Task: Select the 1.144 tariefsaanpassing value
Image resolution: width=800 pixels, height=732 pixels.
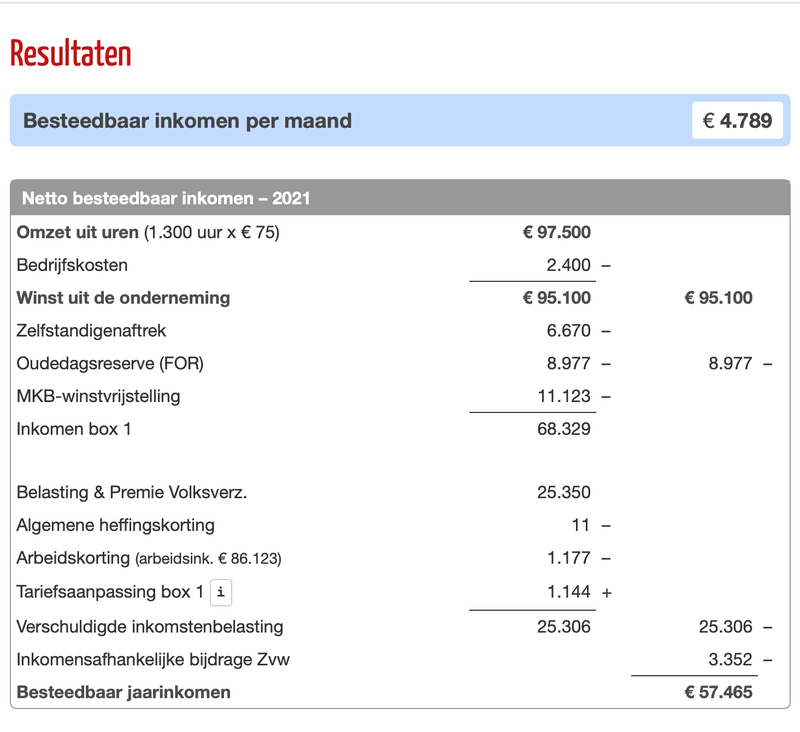Action: (568, 592)
